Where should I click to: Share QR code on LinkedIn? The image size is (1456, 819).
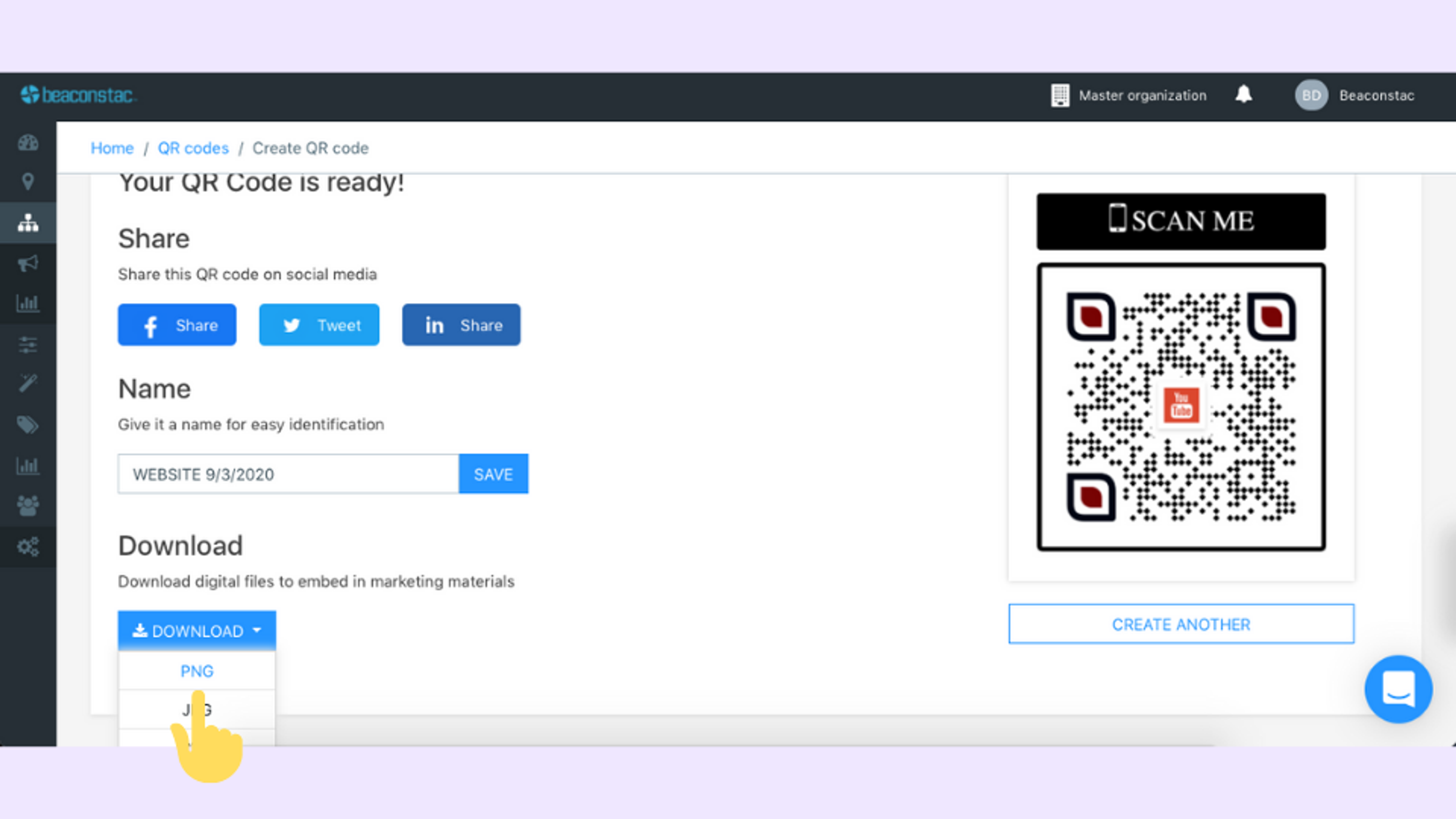click(x=461, y=325)
